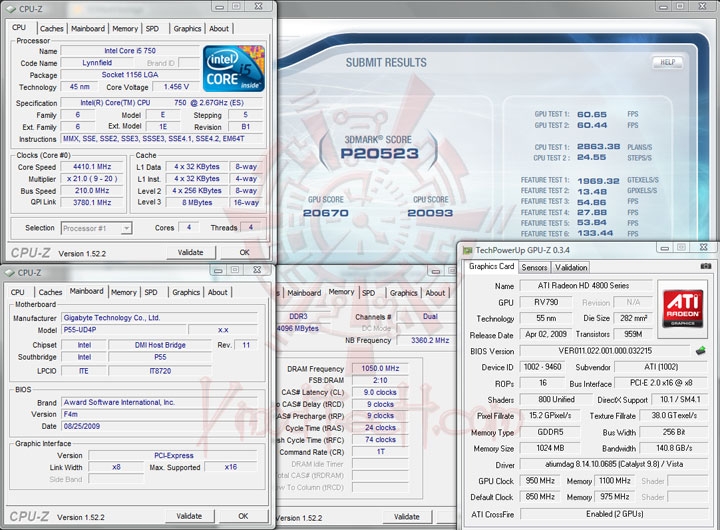Click the Command Rate 1T value

[380, 452]
